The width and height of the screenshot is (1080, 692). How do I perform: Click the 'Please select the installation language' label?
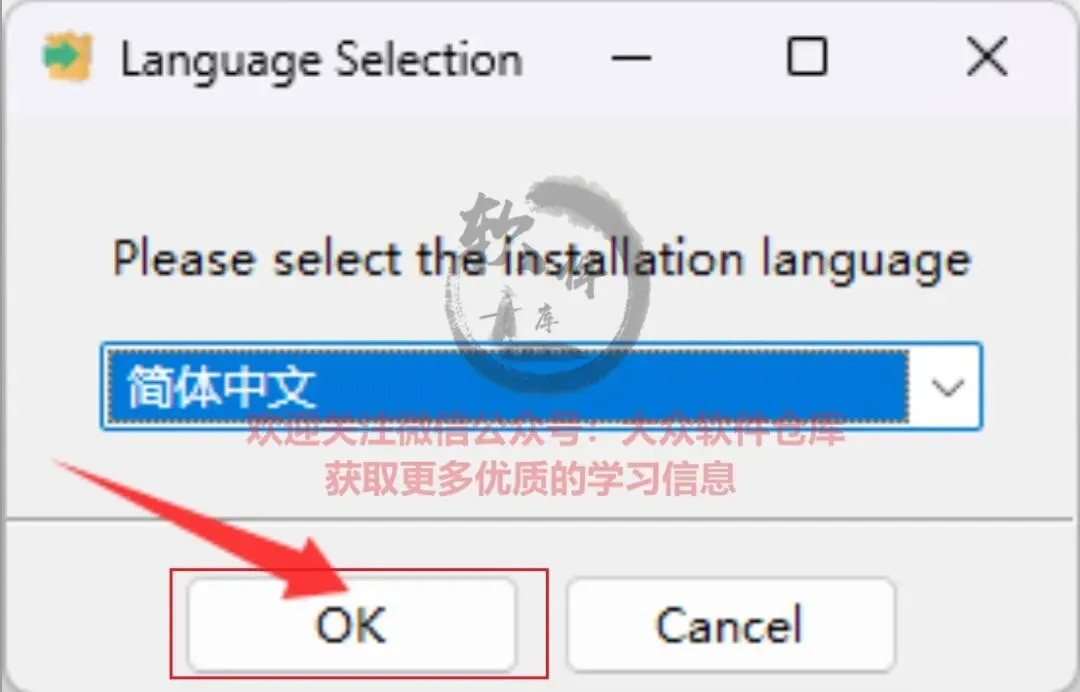[x=542, y=260]
